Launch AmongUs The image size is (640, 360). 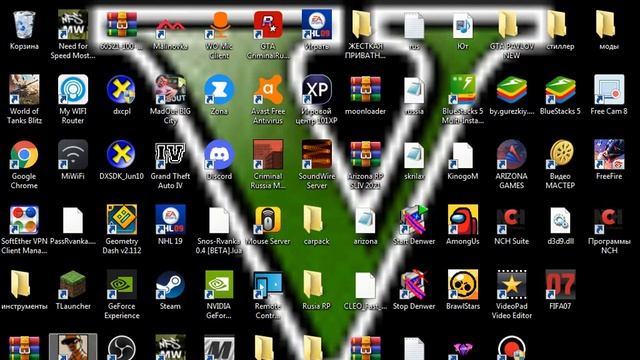pyautogui.click(x=463, y=220)
